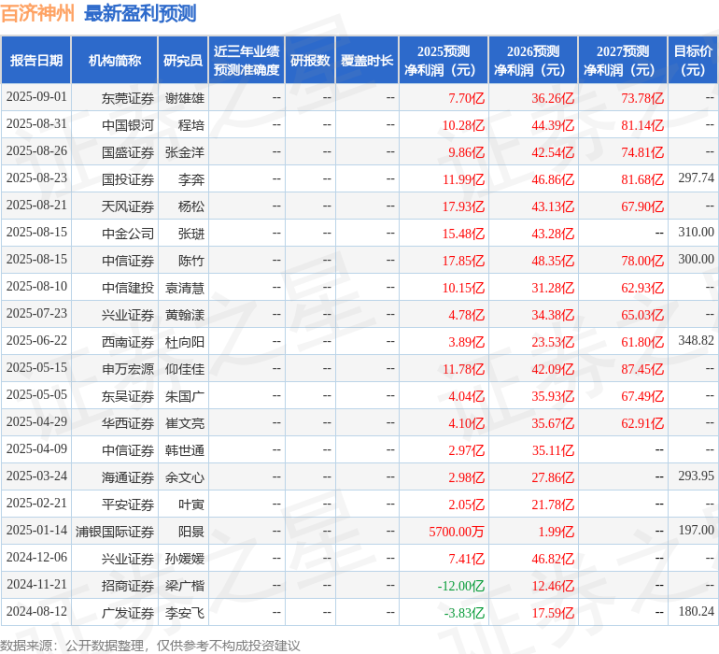719x654 pixels.
Task: Click the 百济神州 stock name title
Action: [x=39, y=14]
